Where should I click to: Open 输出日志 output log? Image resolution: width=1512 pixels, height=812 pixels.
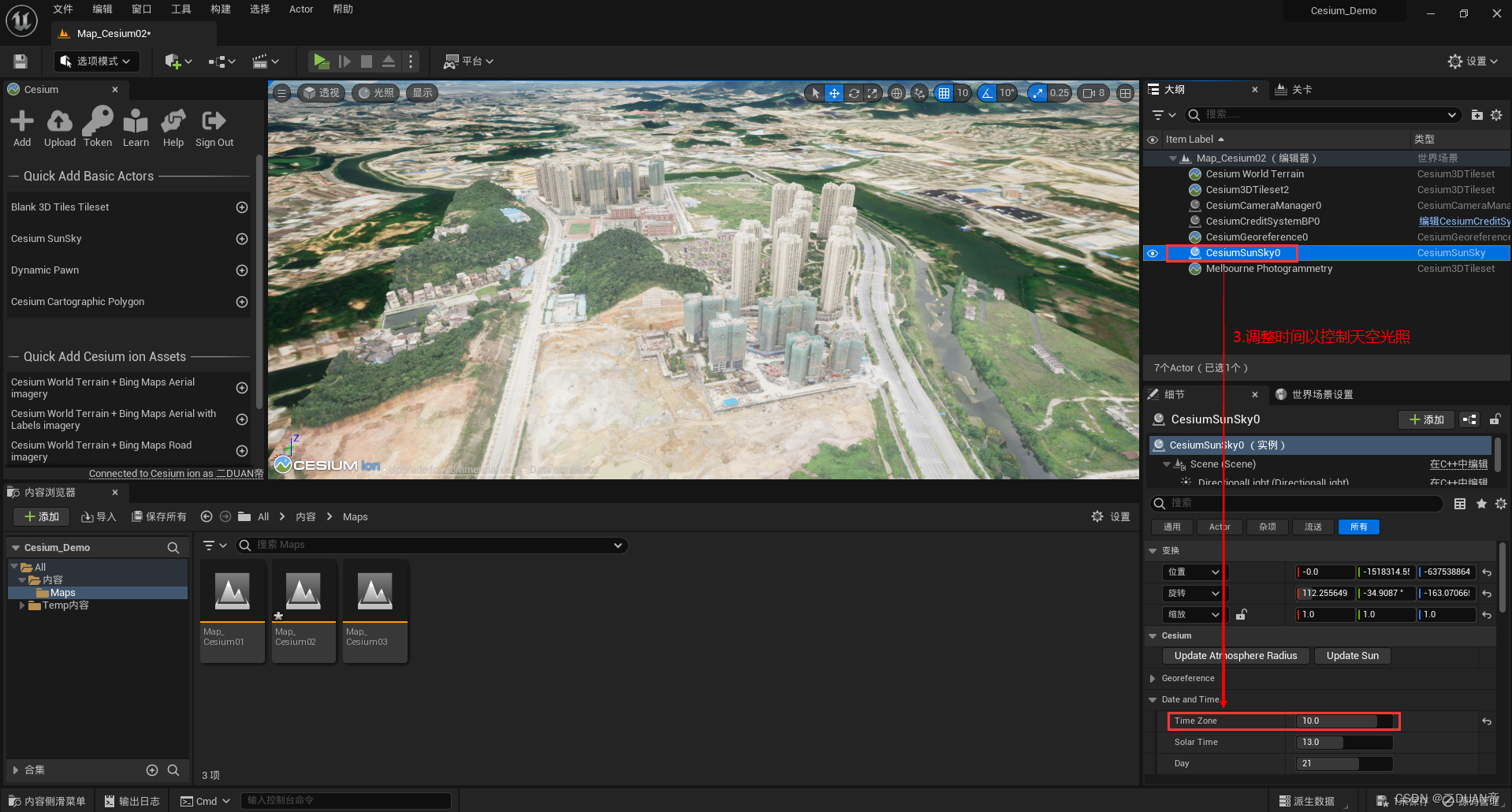[x=132, y=801]
